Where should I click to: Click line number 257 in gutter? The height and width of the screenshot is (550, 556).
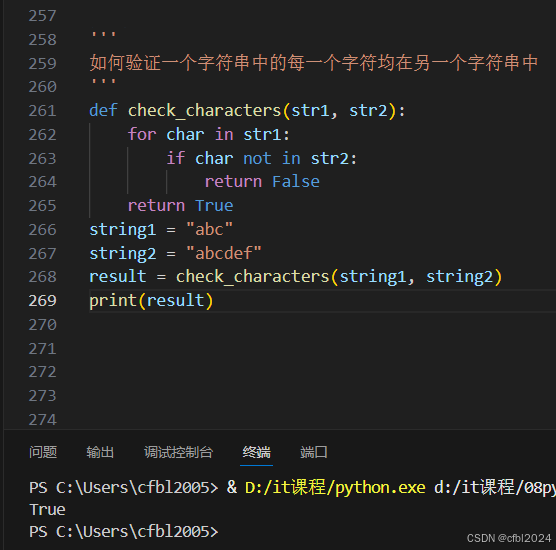(x=43, y=16)
